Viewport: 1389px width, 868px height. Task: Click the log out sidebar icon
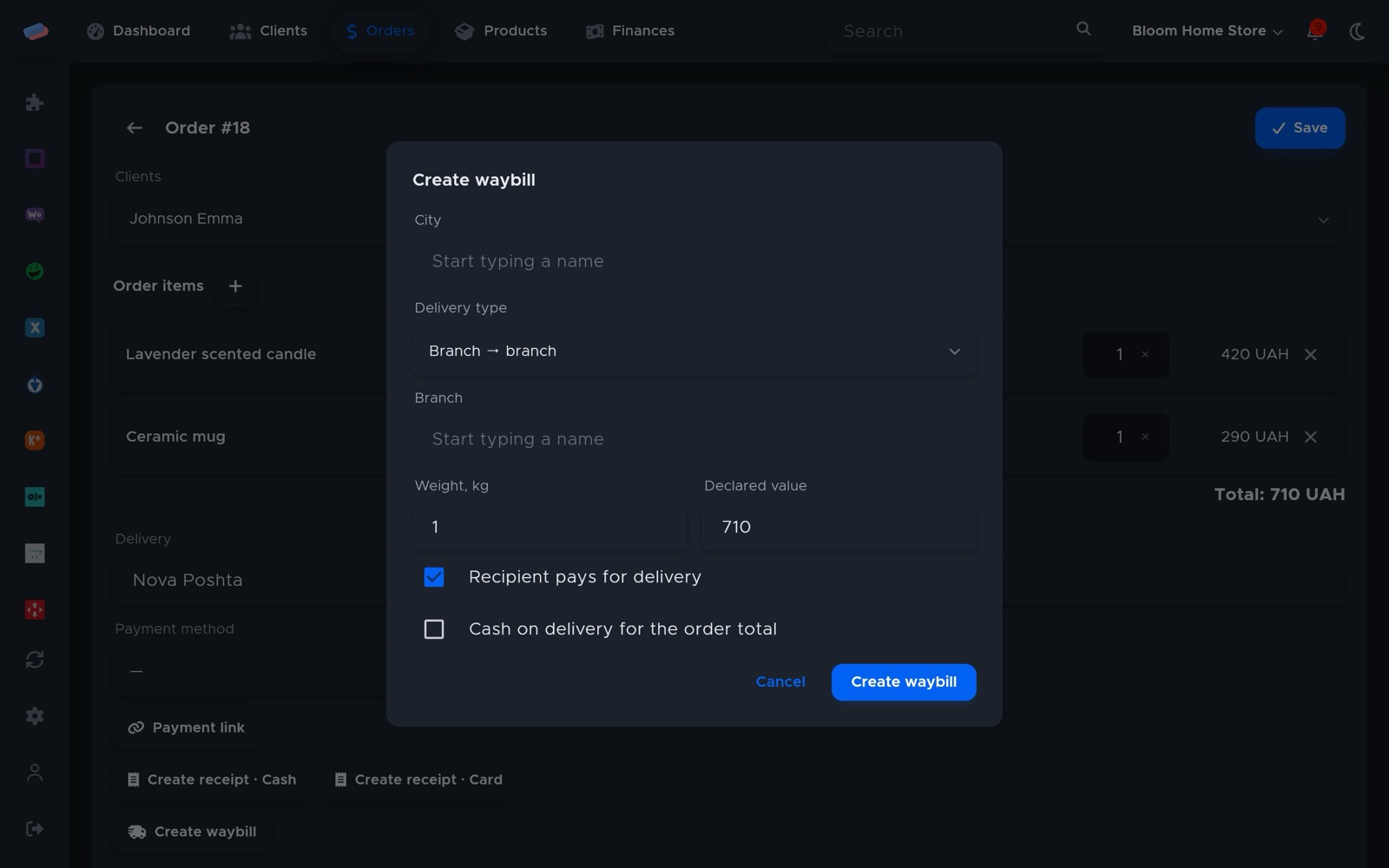click(x=35, y=829)
